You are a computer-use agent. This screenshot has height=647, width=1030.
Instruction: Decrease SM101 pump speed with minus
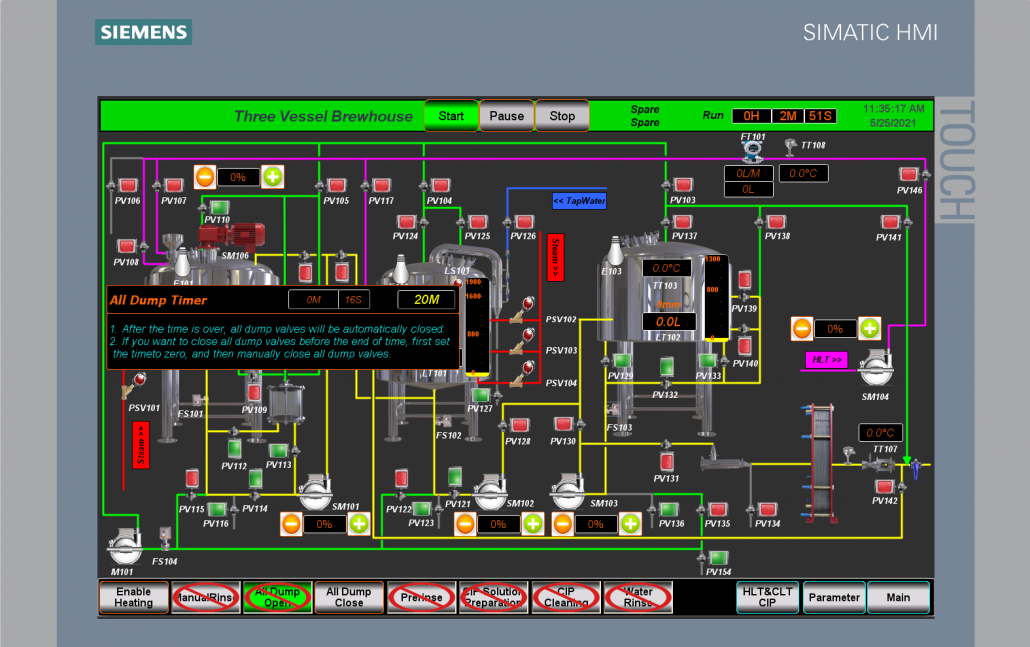coord(291,524)
